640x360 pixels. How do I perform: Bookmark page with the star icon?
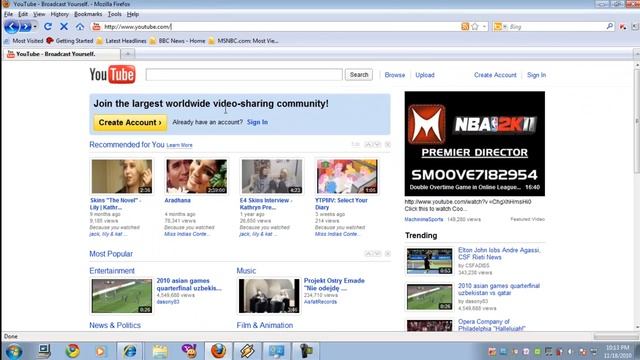475,27
